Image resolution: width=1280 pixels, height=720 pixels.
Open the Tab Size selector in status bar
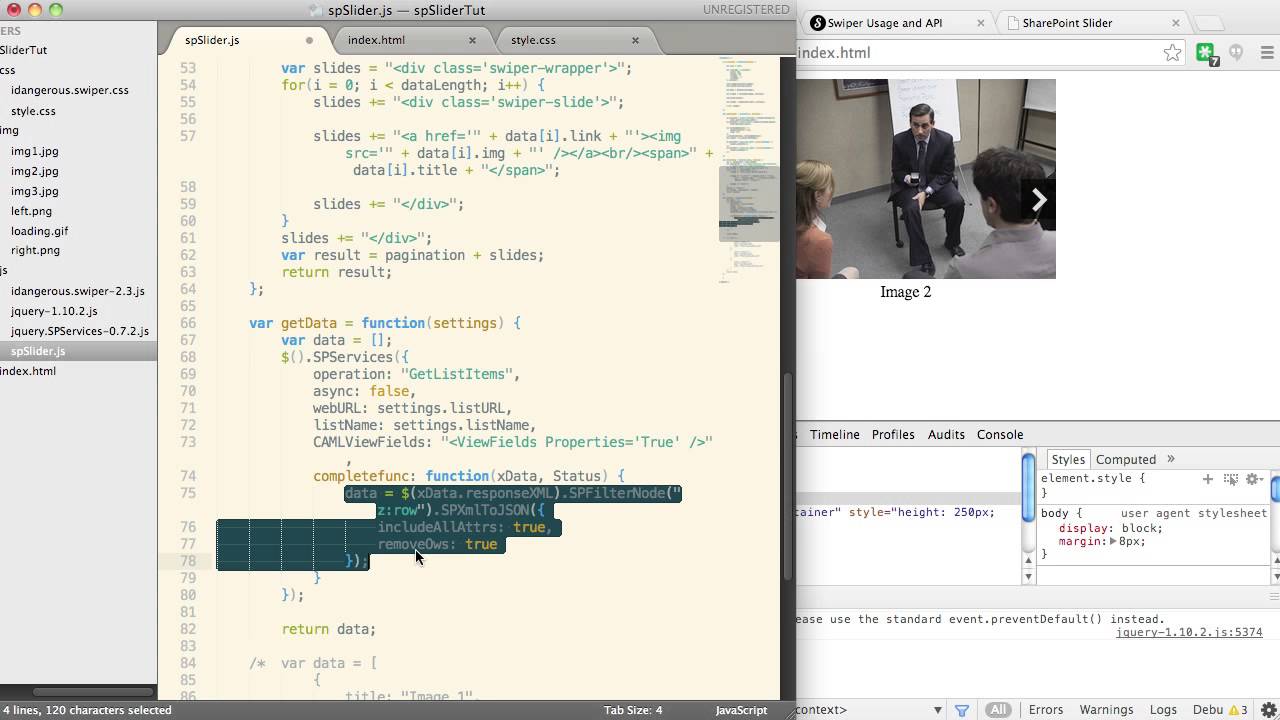pos(633,710)
